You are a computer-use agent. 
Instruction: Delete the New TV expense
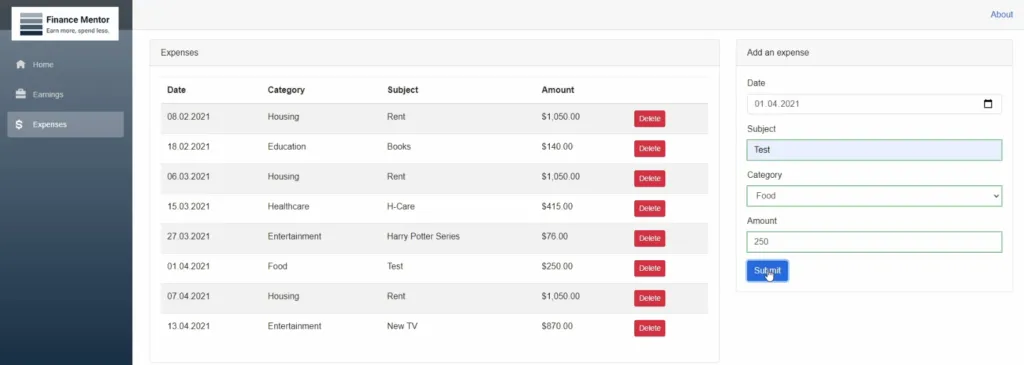(x=649, y=328)
